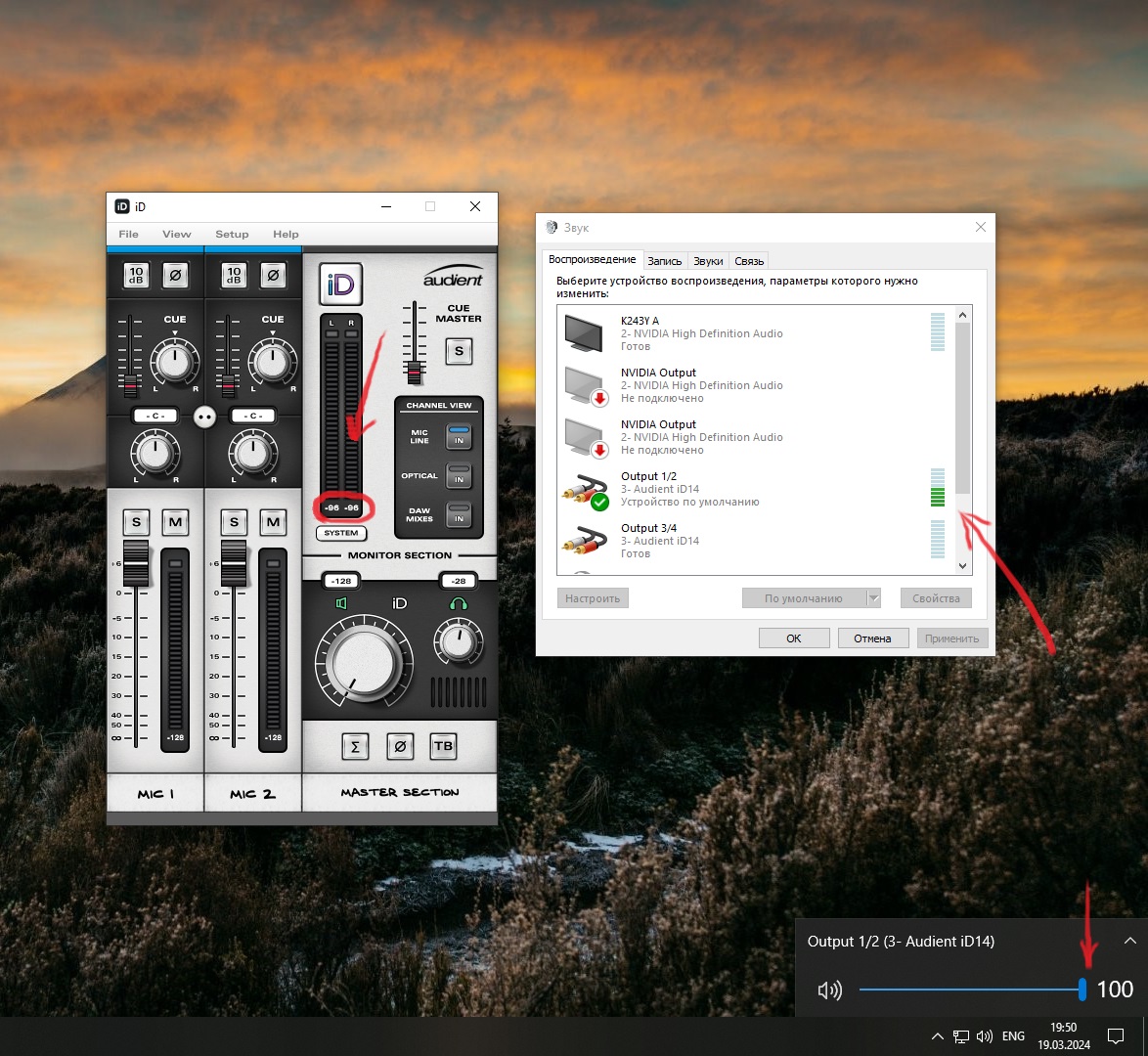Click Mic 2 cue level knob
The width and height of the screenshot is (1148, 1056).
(273, 362)
